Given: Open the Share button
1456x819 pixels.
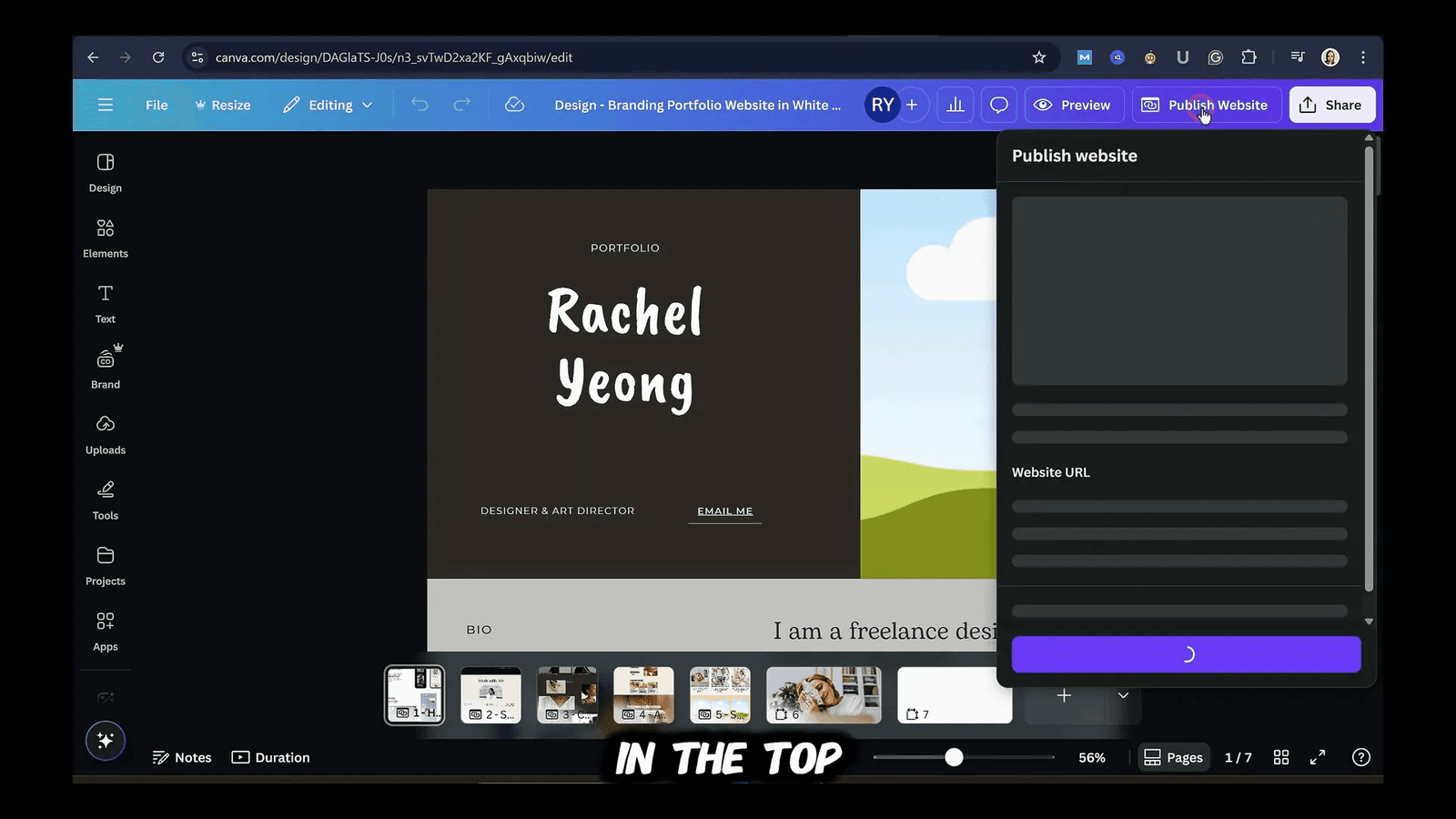Looking at the screenshot, I should tap(1331, 105).
